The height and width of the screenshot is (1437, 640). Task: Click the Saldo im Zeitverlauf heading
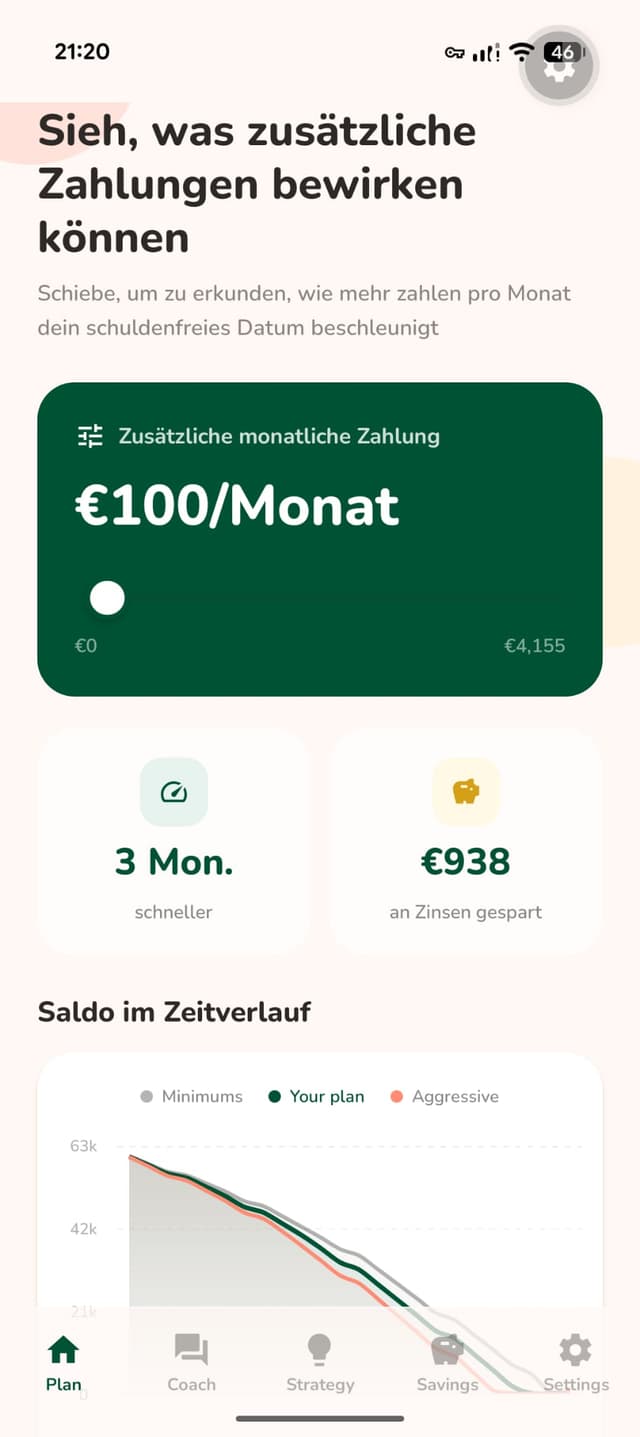173,1012
